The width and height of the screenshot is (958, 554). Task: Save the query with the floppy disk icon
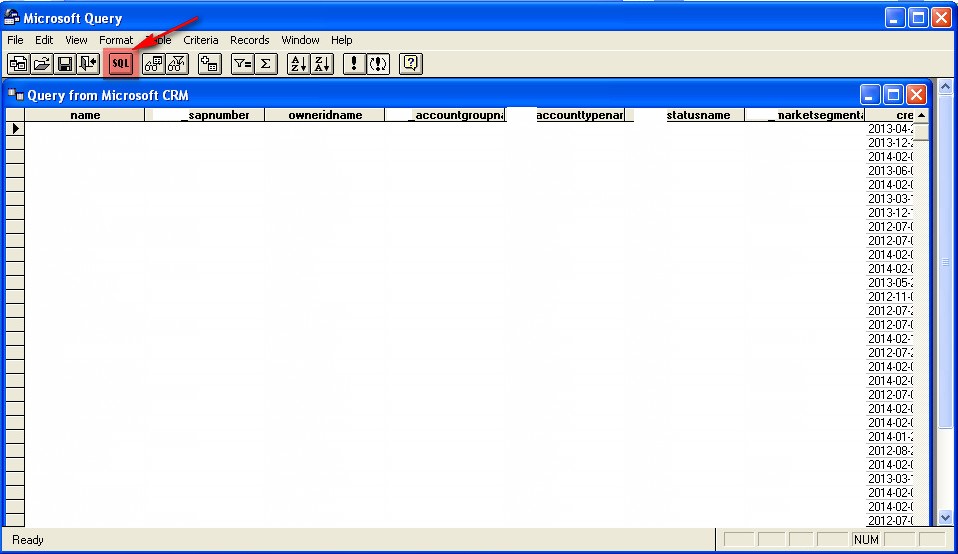point(64,64)
